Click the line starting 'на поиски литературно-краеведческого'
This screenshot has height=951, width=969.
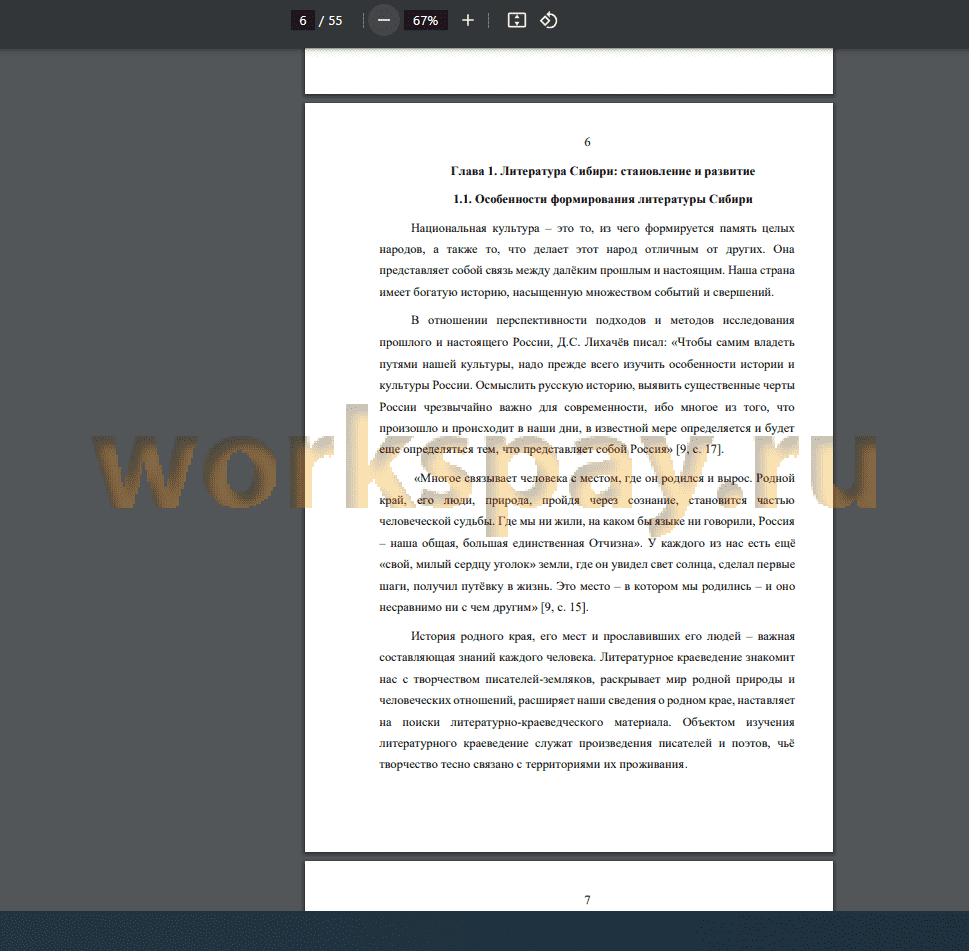pos(587,722)
